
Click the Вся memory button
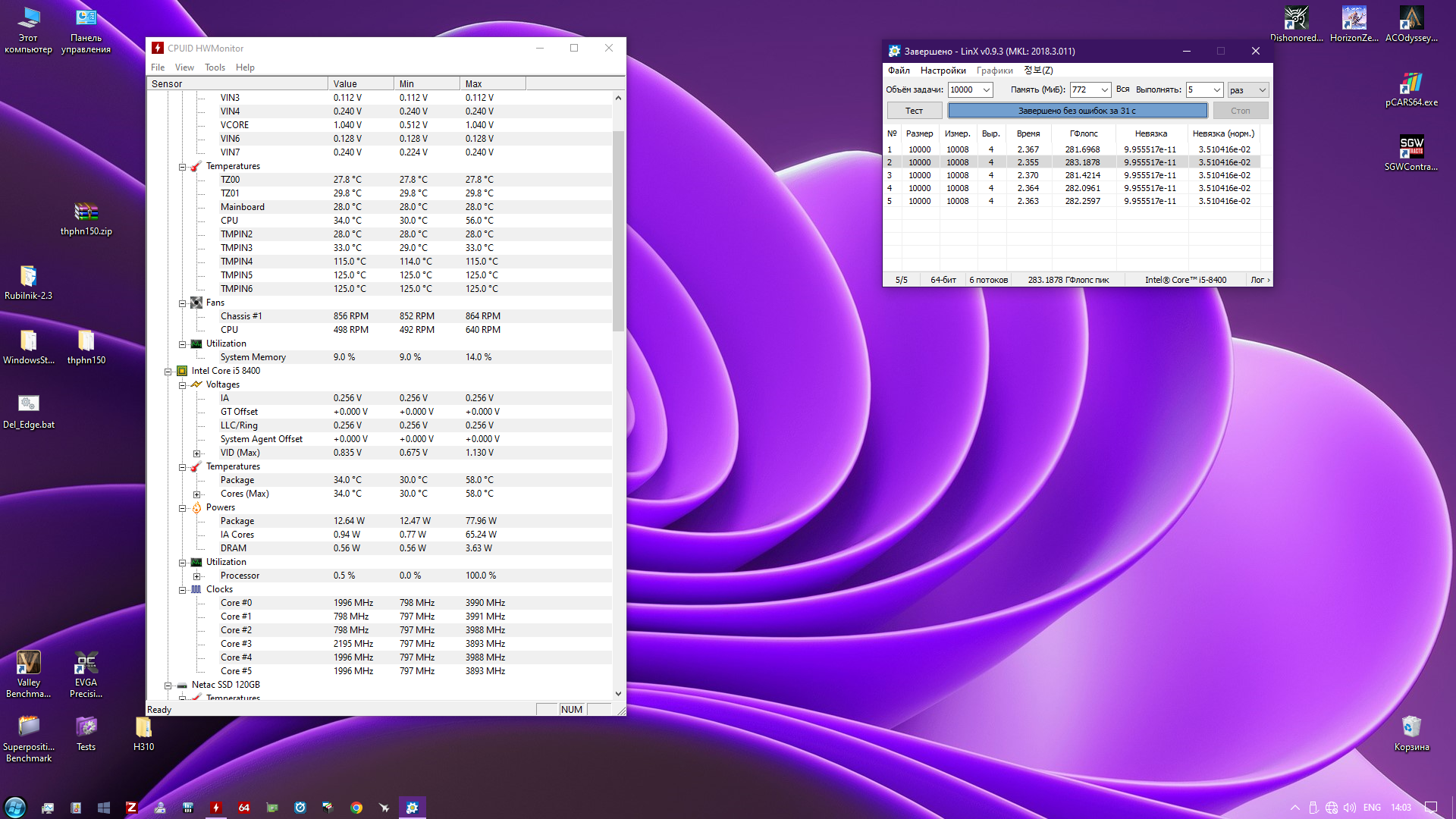point(1122,89)
